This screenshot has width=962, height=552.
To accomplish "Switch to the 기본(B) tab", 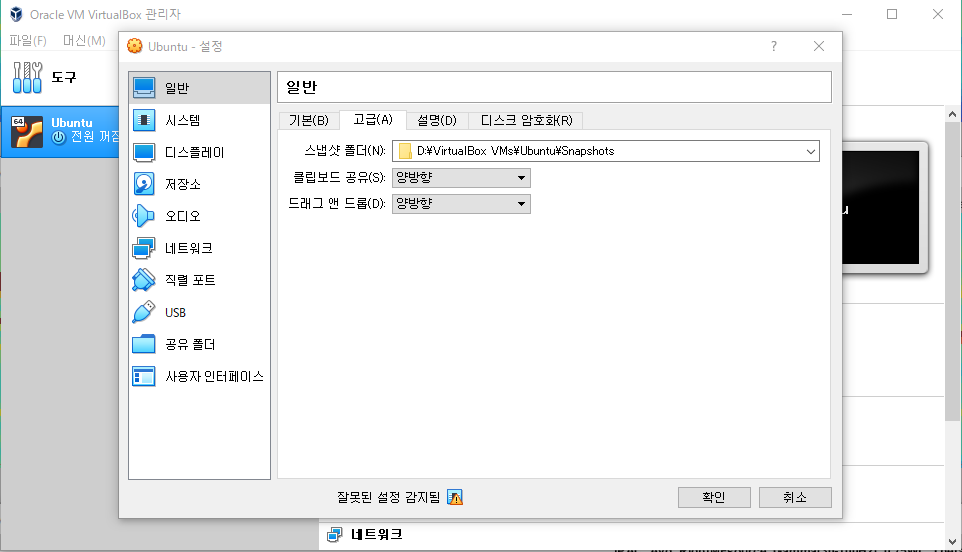I will pos(309,120).
